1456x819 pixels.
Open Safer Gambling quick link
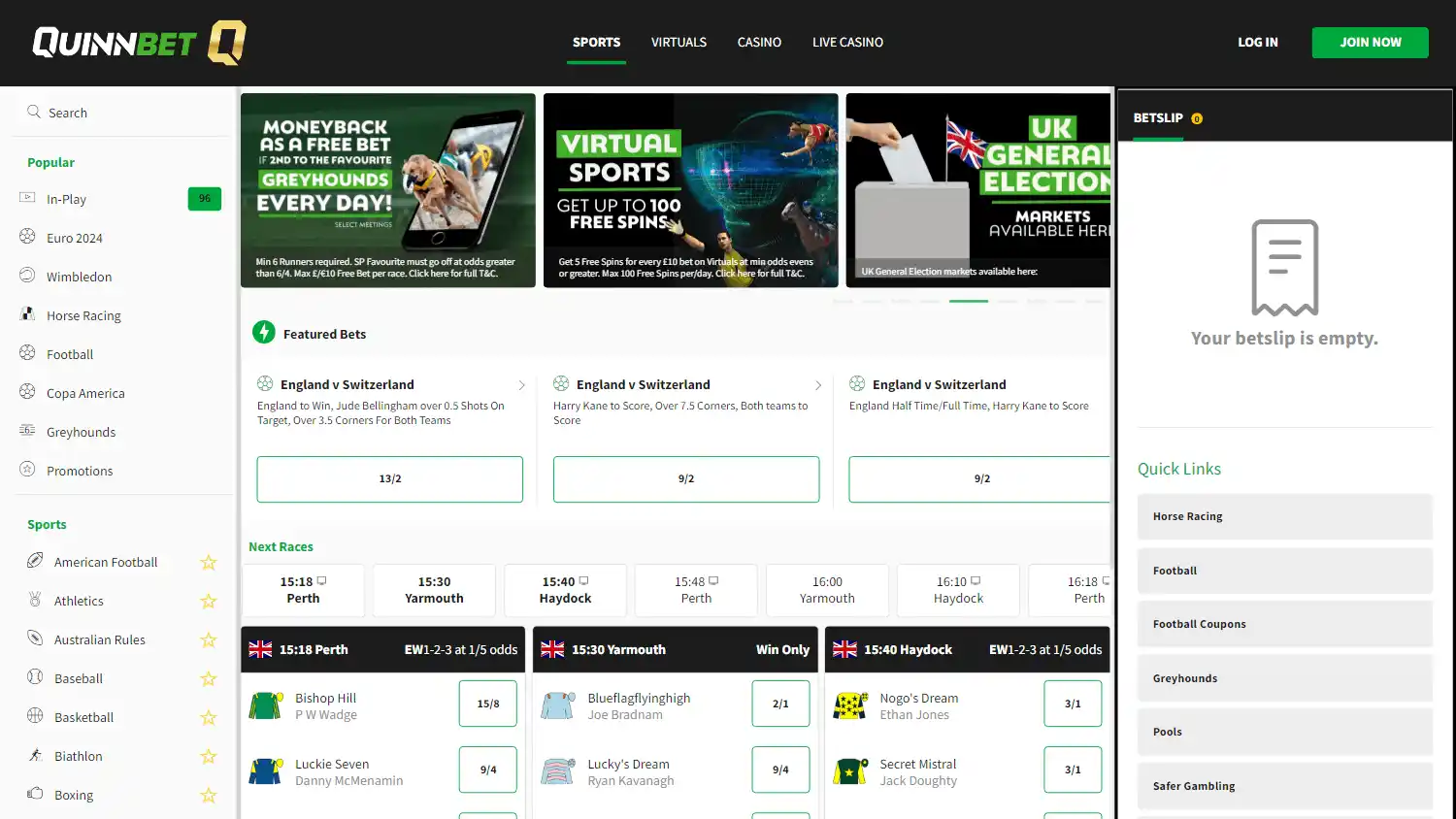1285,786
